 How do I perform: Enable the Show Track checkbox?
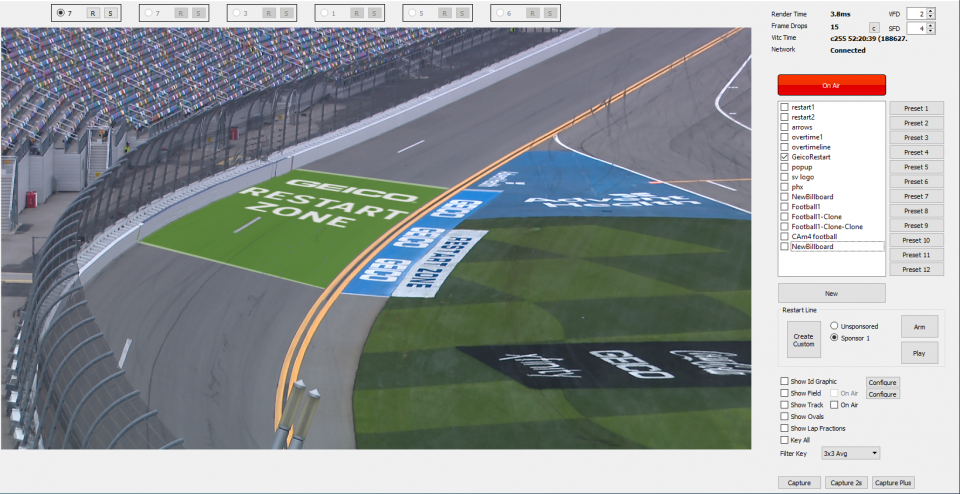pos(784,405)
